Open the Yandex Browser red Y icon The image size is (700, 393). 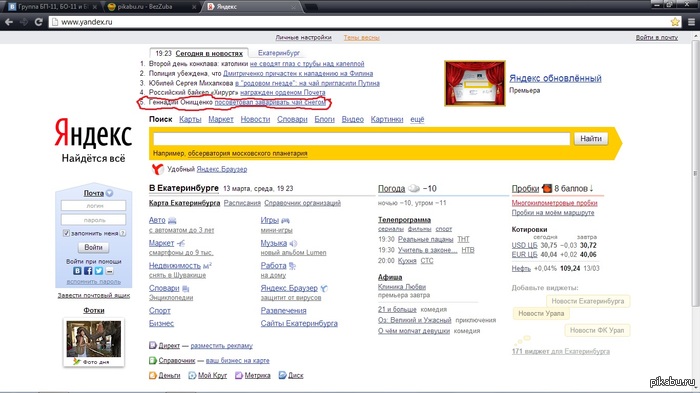point(157,169)
